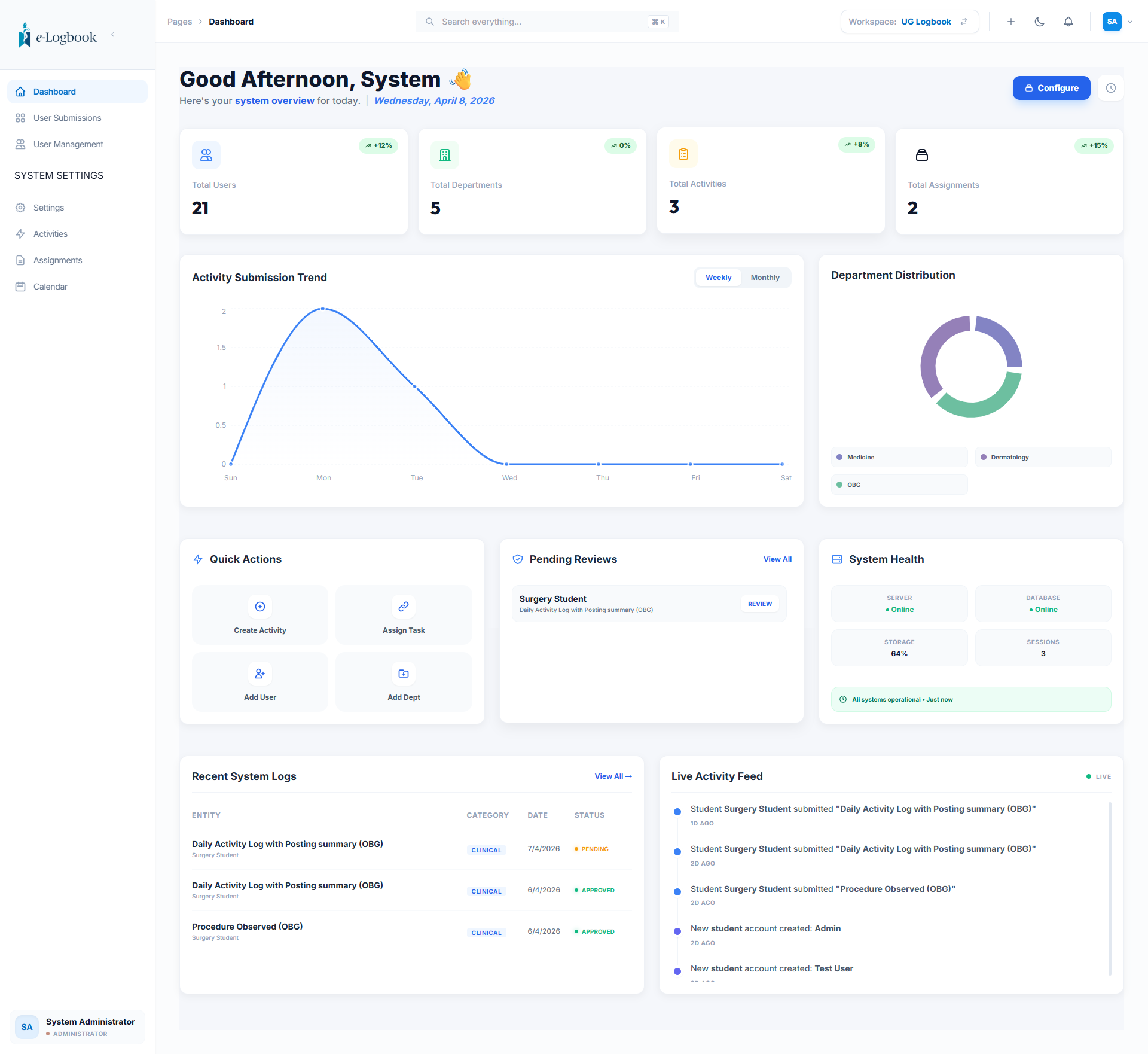Viewport: 1148px width, 1054px height.
Task: Click the Create Activity quick action
Action: 259,616
